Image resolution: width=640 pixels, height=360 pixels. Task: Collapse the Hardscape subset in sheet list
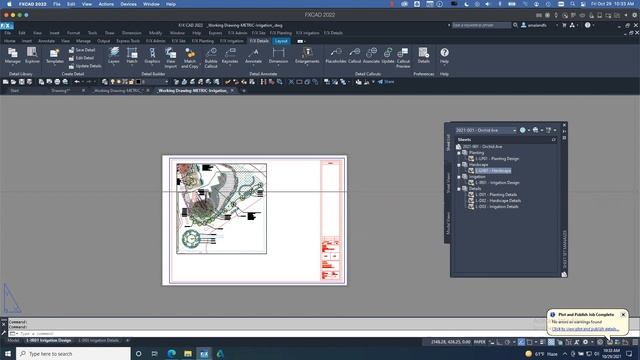(x=459, y=165)
